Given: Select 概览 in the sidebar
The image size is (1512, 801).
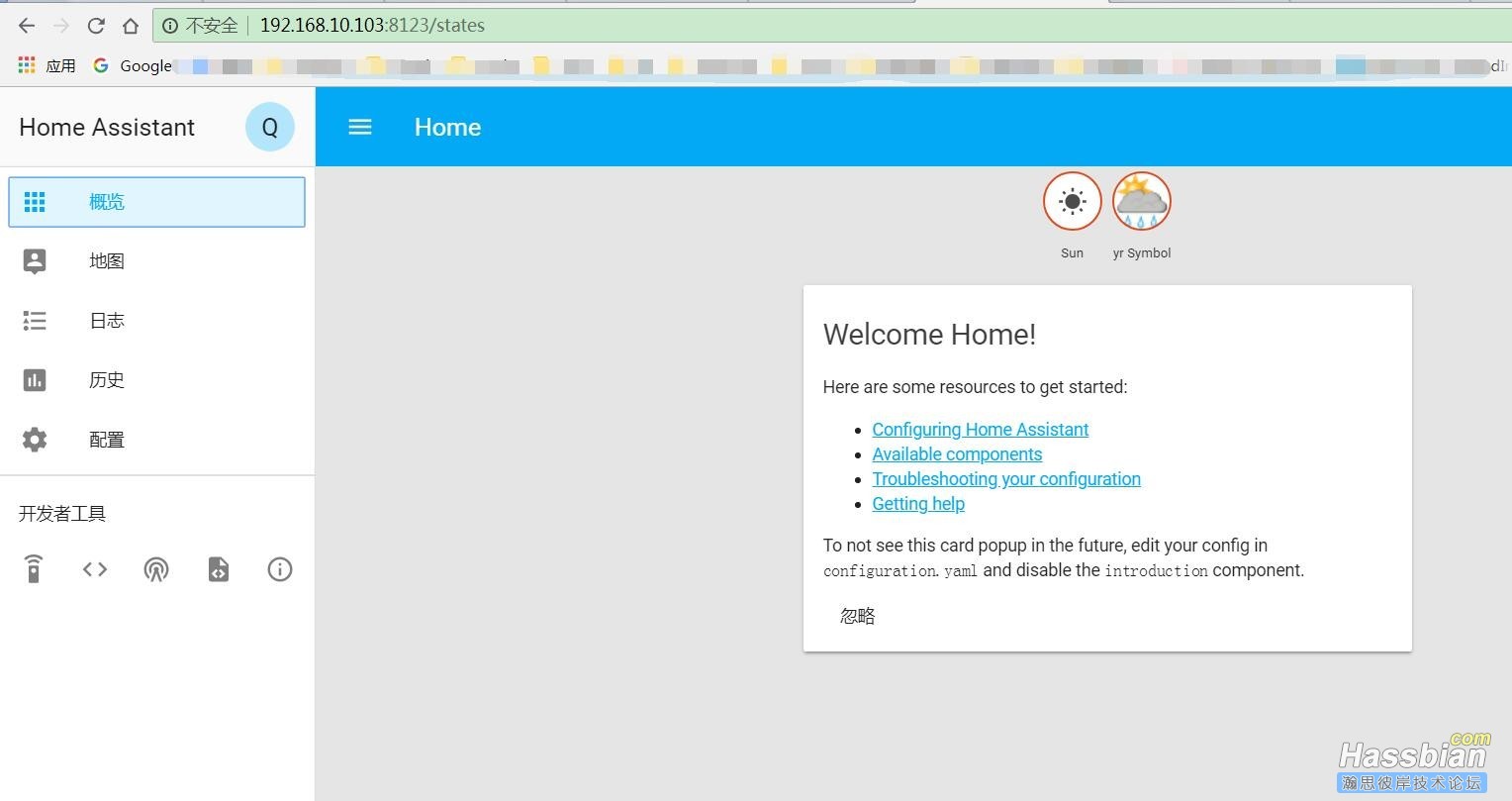Looking at the screenshot, I should (x=156, y=202).
